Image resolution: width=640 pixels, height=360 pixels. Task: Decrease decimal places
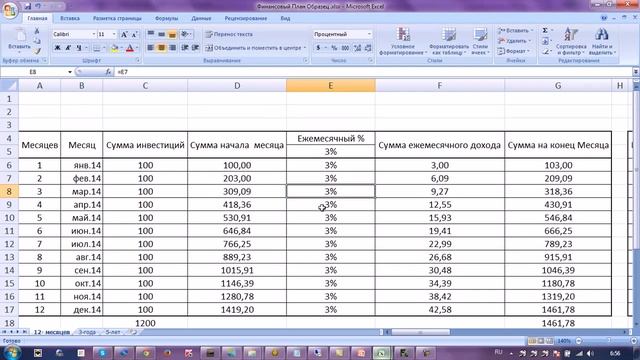click(x=368, y=48)
